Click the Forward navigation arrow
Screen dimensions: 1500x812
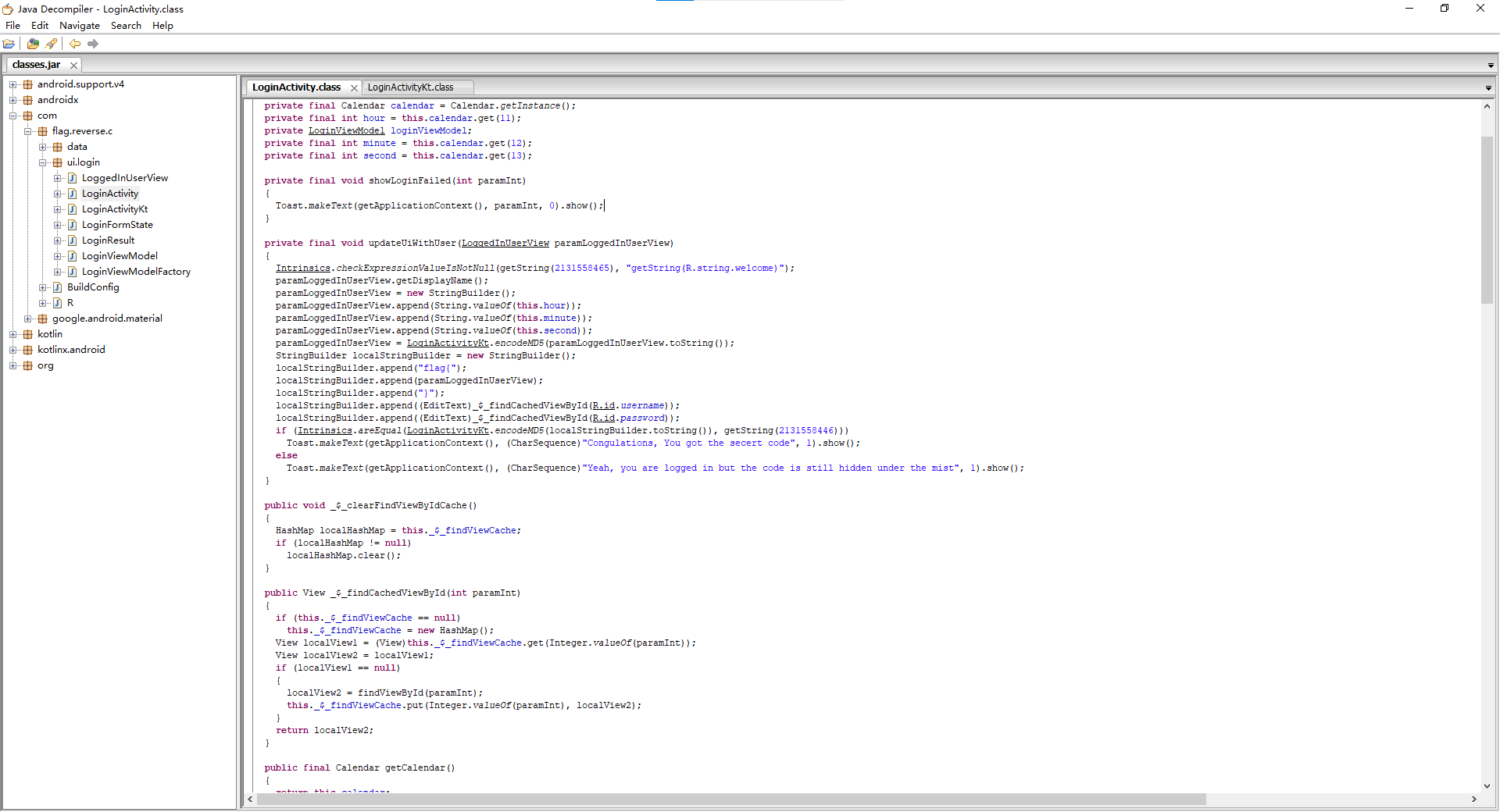pyautogui.click(x=93, y=44)
